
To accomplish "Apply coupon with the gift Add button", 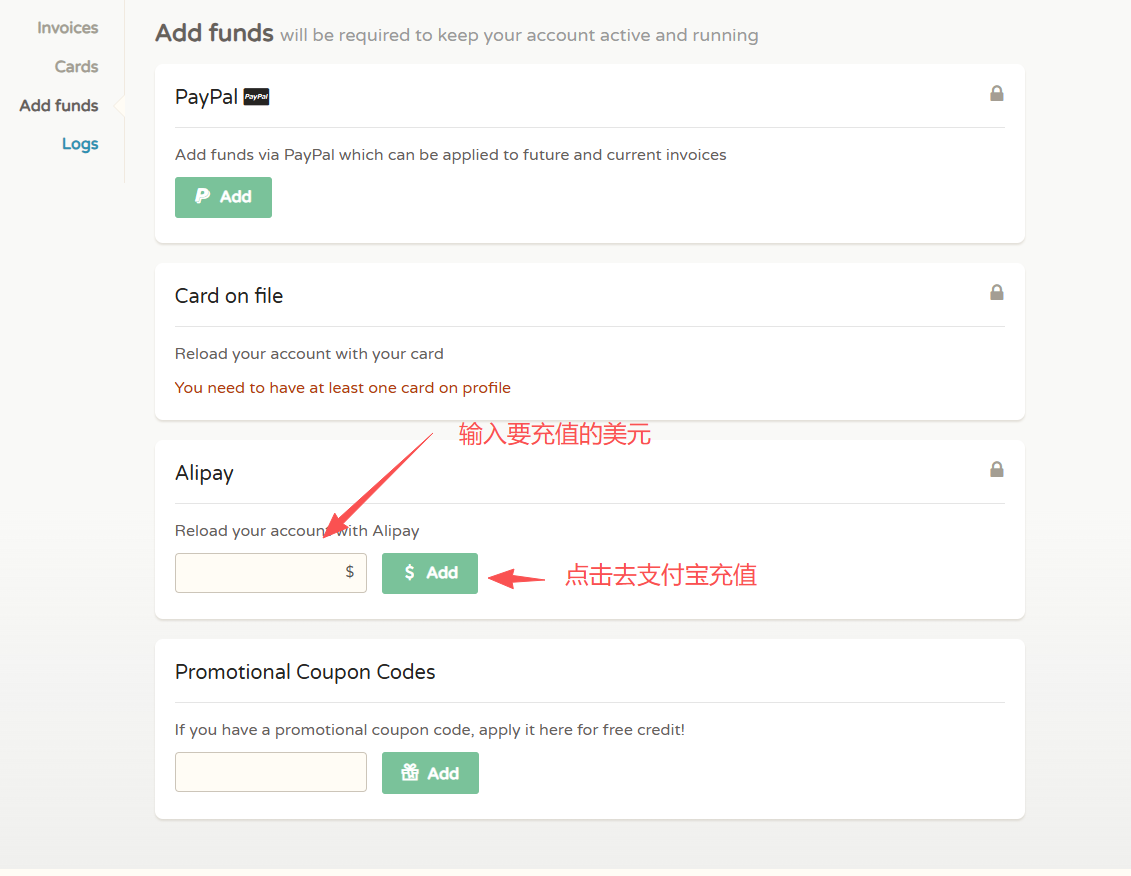I will (x=430, y=773).
